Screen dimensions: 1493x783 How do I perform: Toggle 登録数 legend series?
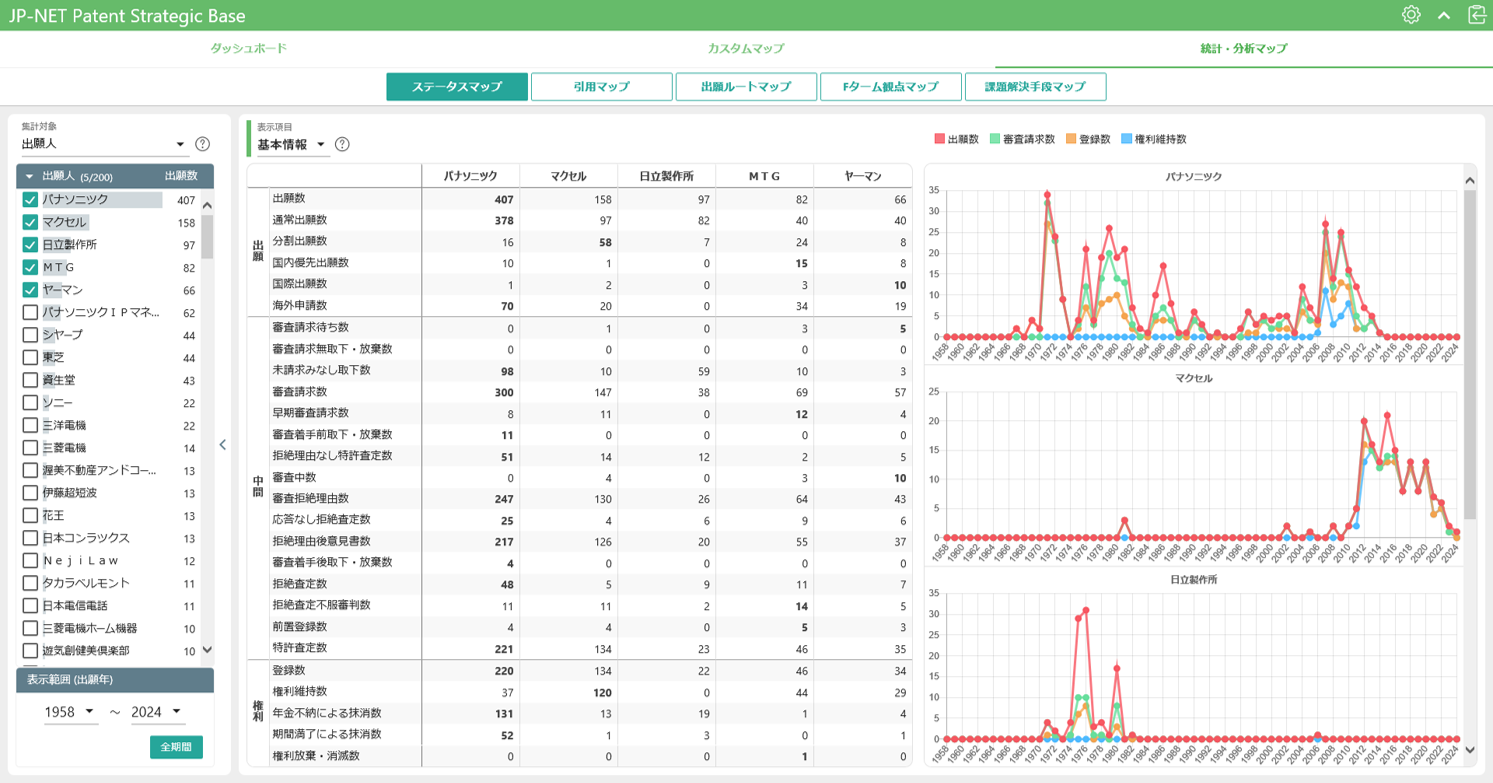point(1088,139)
